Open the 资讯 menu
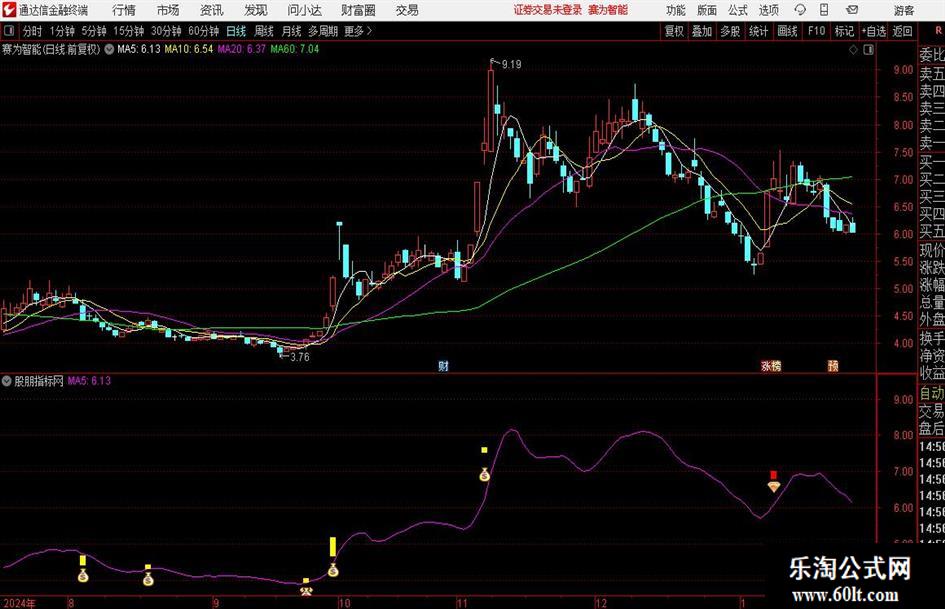 coord(212,10)
